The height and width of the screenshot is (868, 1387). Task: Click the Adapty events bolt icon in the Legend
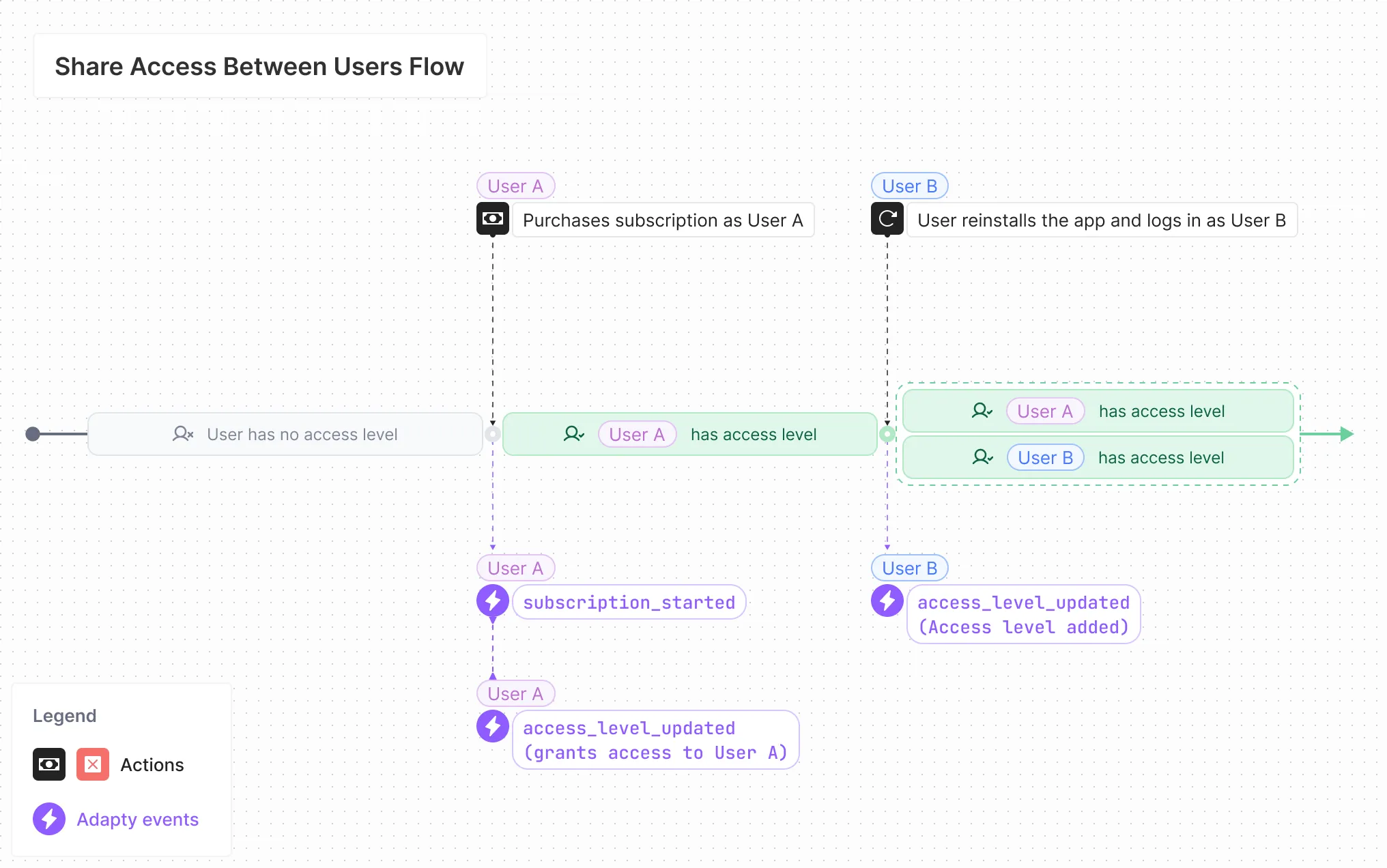tap(48, 819)
